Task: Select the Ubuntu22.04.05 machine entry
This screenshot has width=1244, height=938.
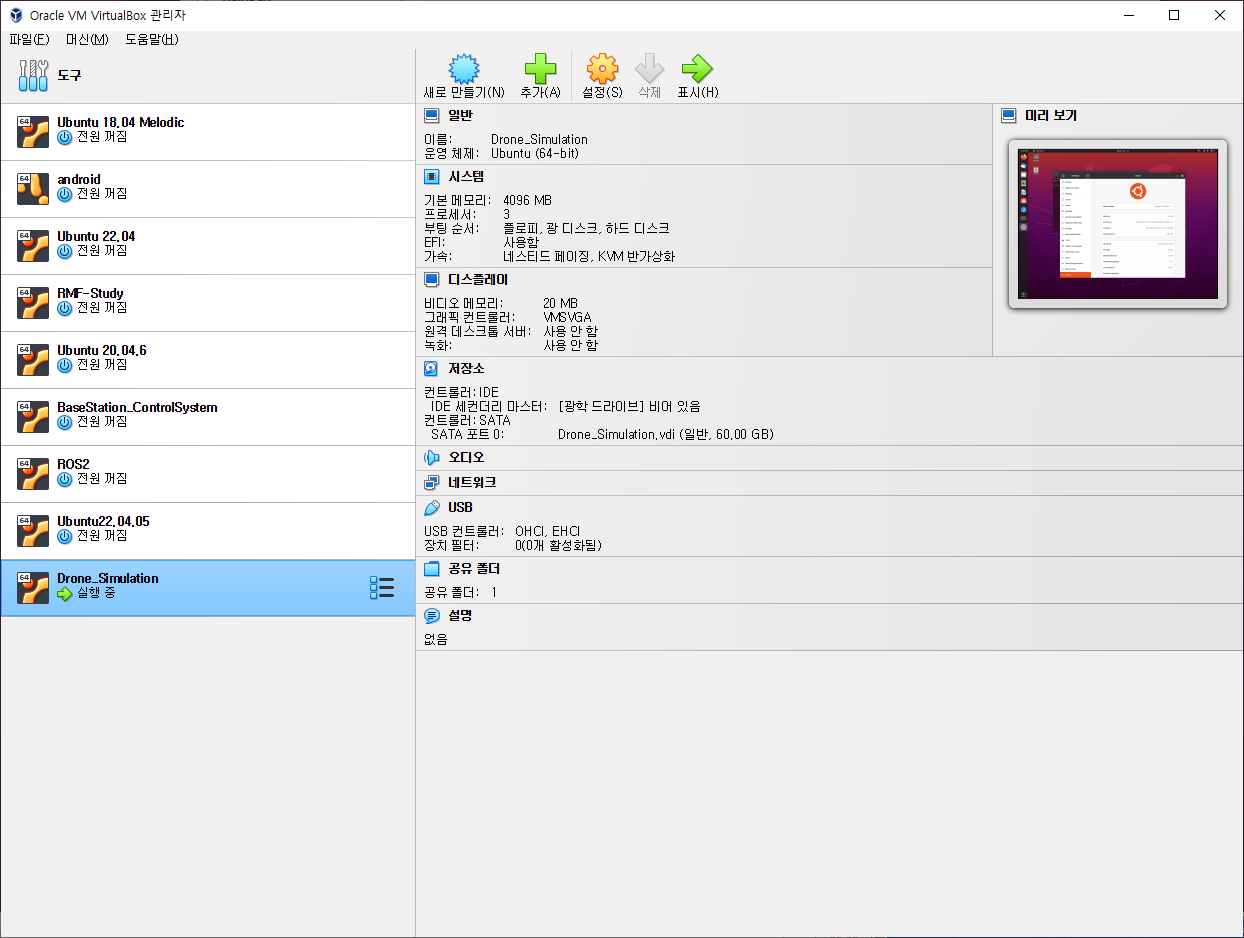Action: tap(207, 530)
